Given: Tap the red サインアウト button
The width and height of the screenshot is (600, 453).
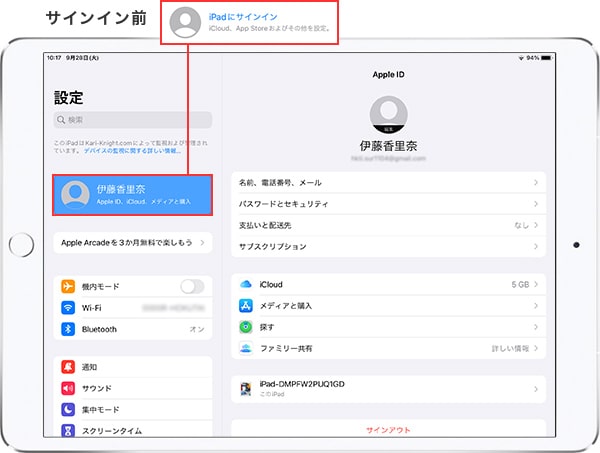Looking at the screenshot, I should coord(388,430).
